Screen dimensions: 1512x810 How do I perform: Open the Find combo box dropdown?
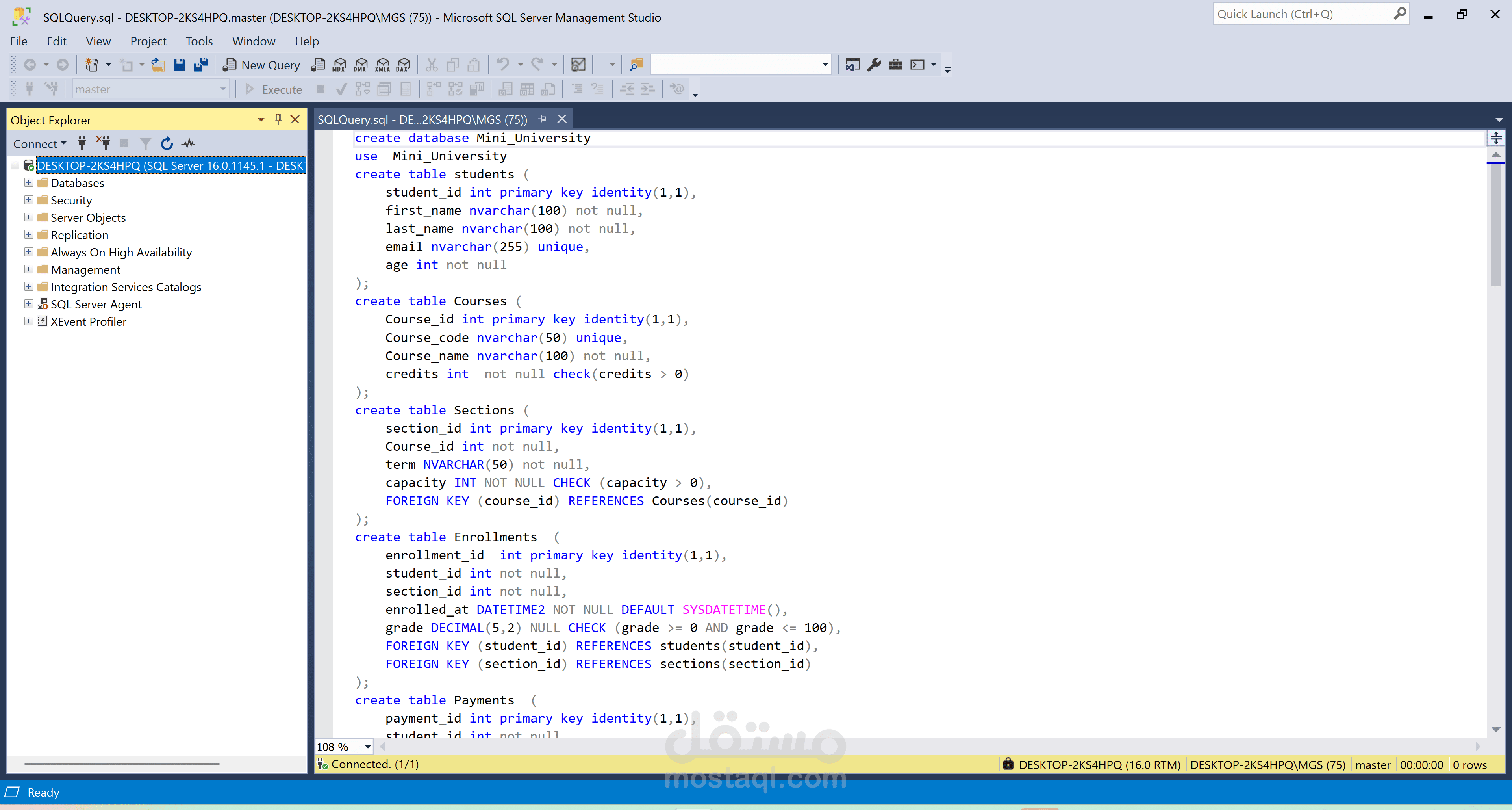click(x=825, y=65)
